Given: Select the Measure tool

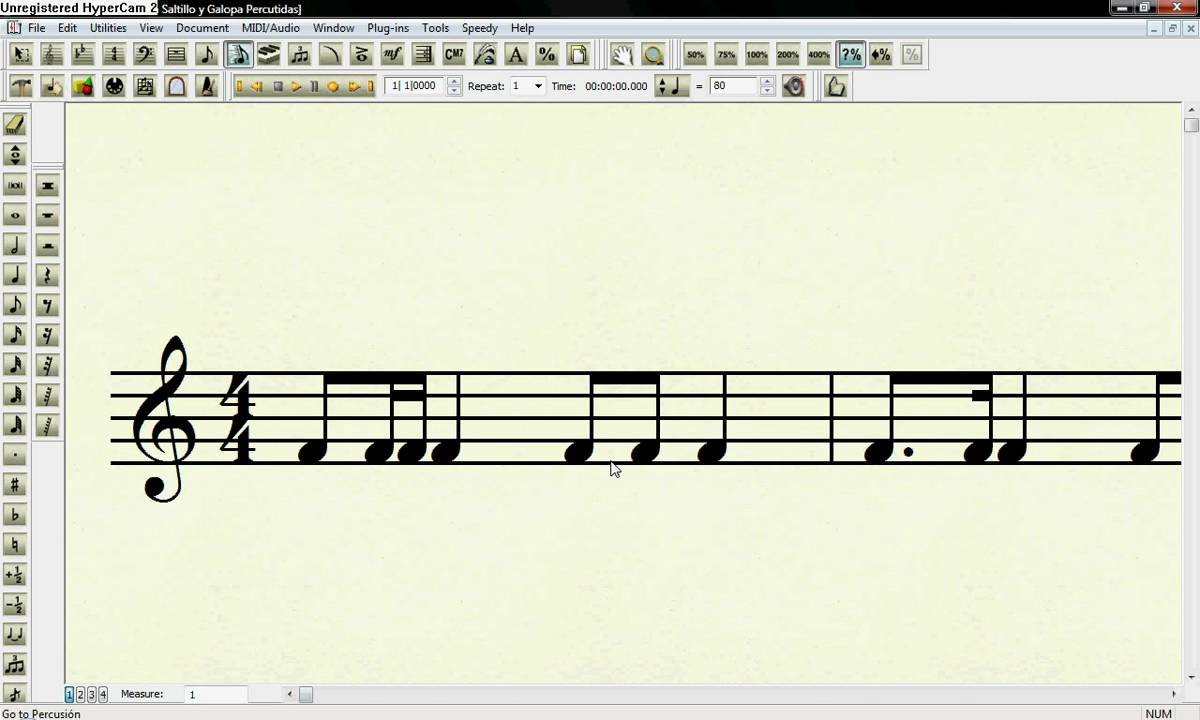Looking at the screenshot, I should [176, 54].
